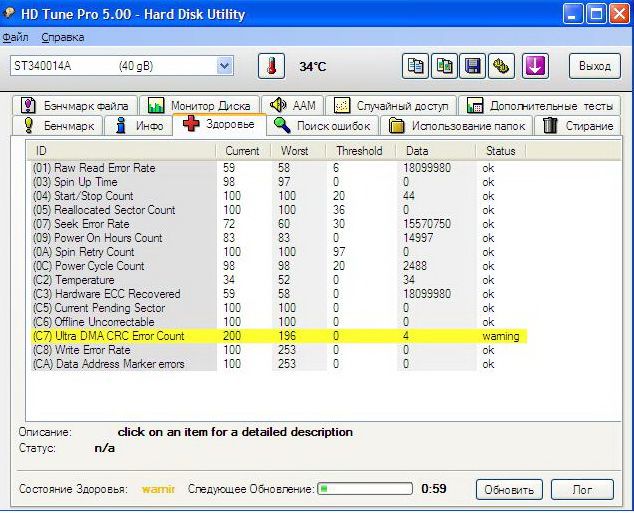Maximize the HD Tune Pro window

[596, 15]
